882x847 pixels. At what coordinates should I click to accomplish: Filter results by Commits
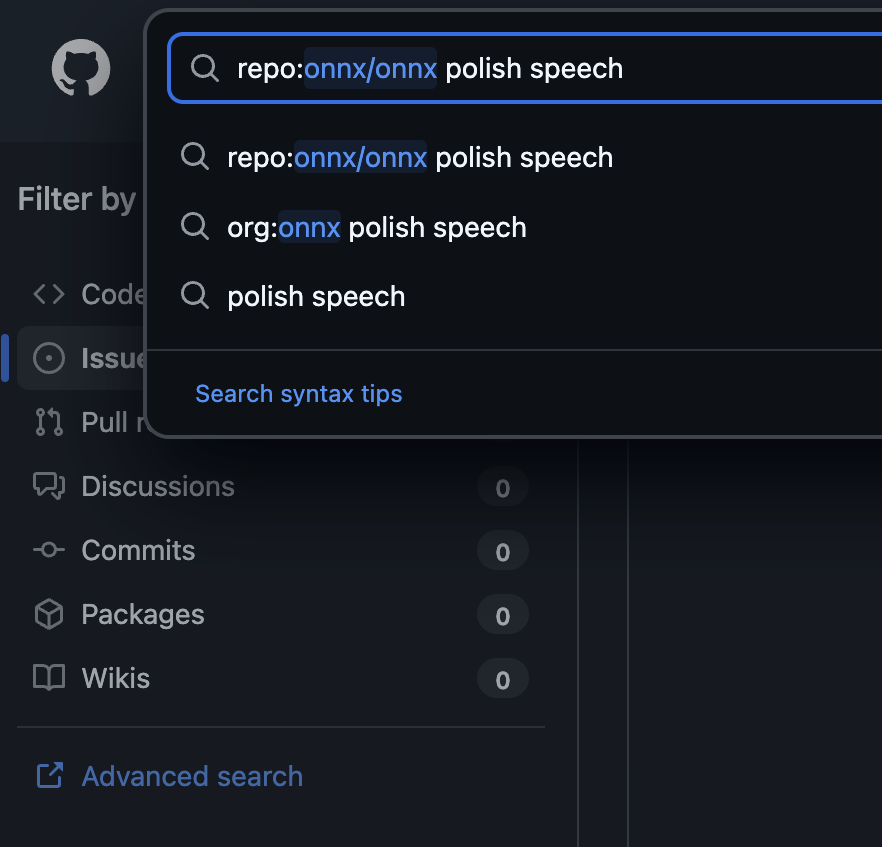click(x=138, y=550)
